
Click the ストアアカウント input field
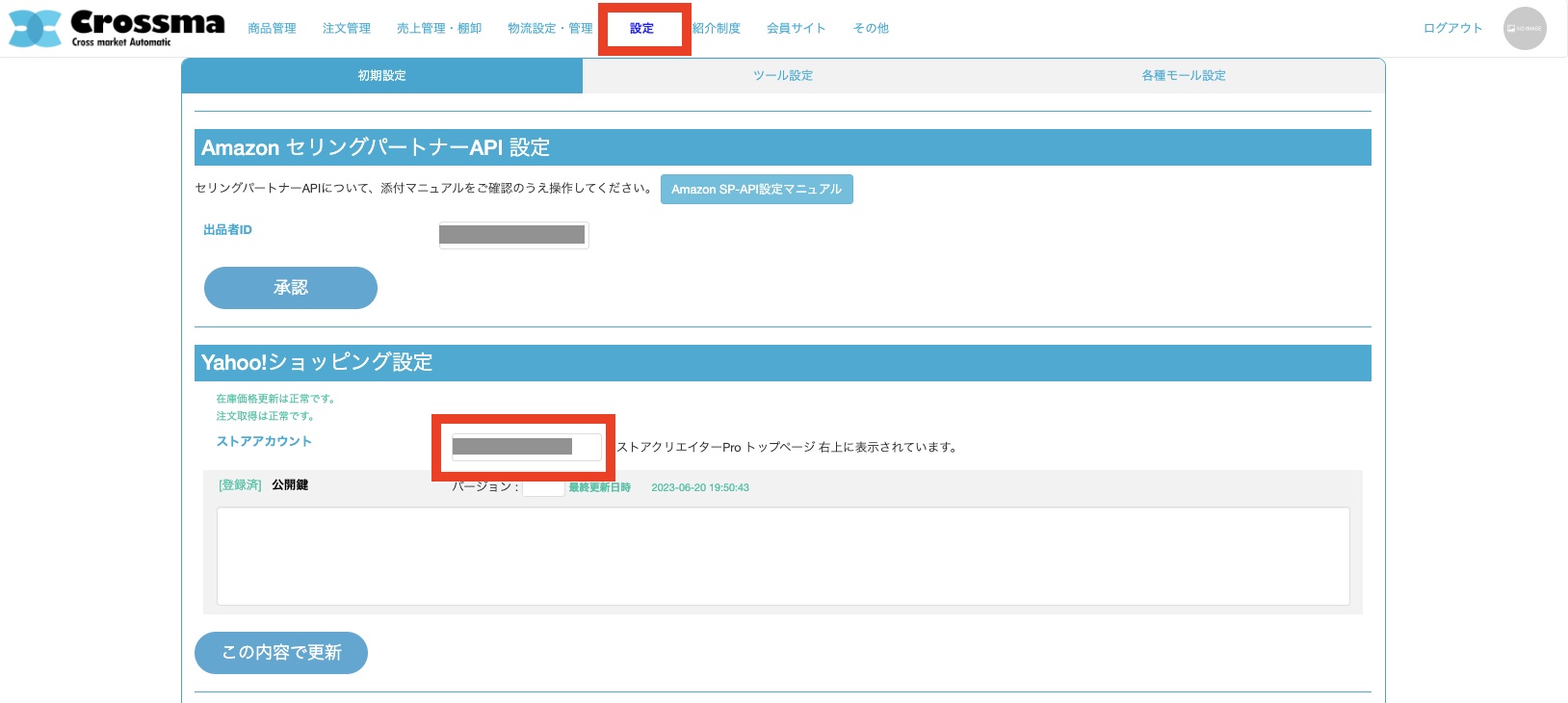pyautogui.click(x=527, y=447)
